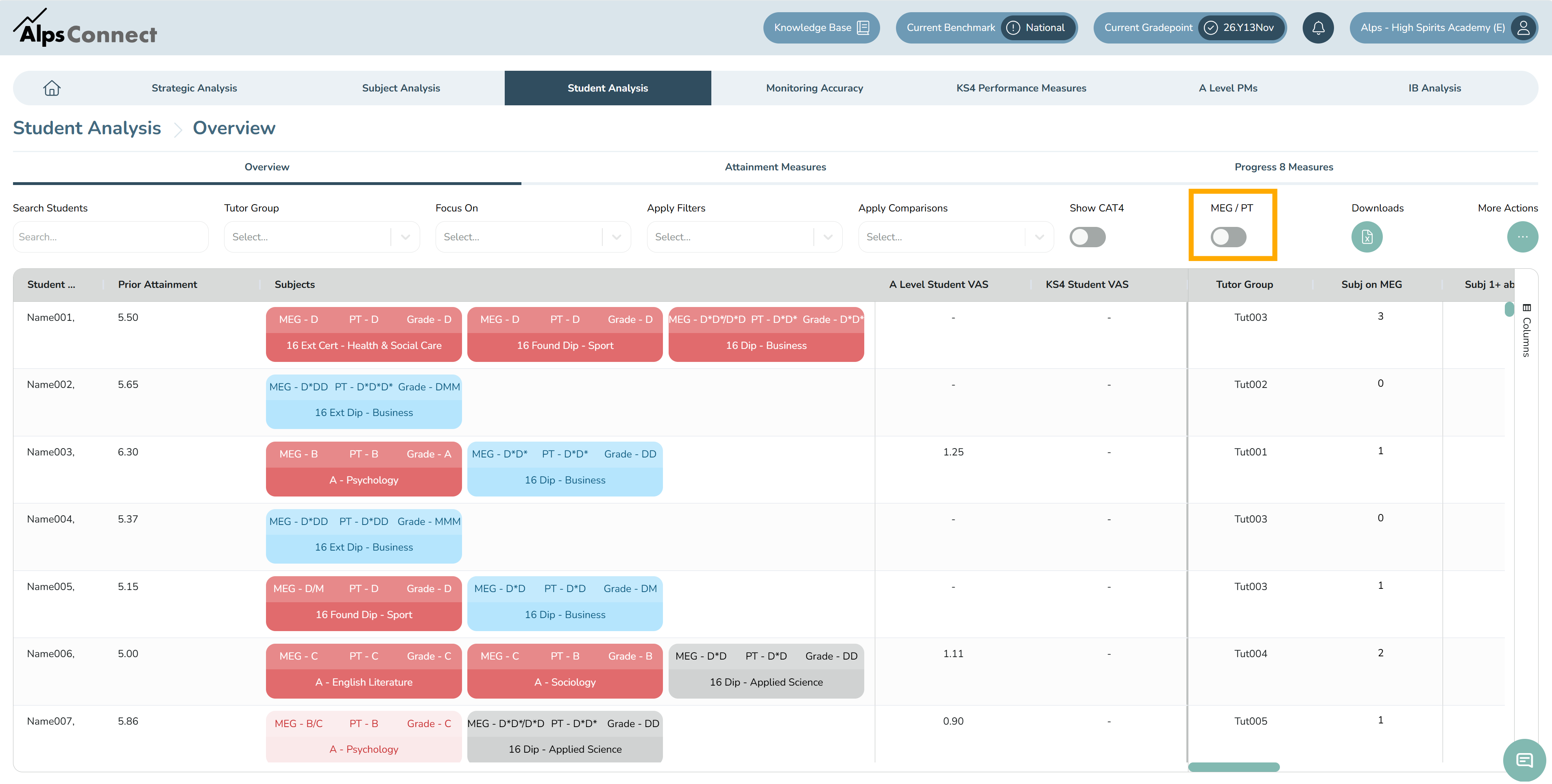
Task: Go to the Home icon tab
Action: pos(52,88)
